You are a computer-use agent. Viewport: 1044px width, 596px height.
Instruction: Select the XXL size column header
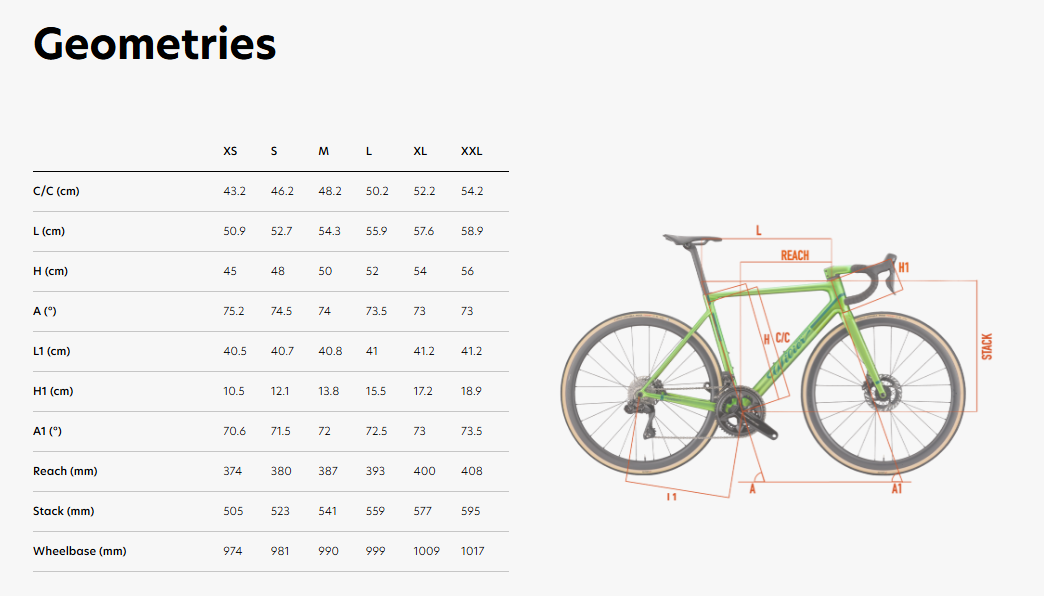pyautogui.click(x=471, y=151)
